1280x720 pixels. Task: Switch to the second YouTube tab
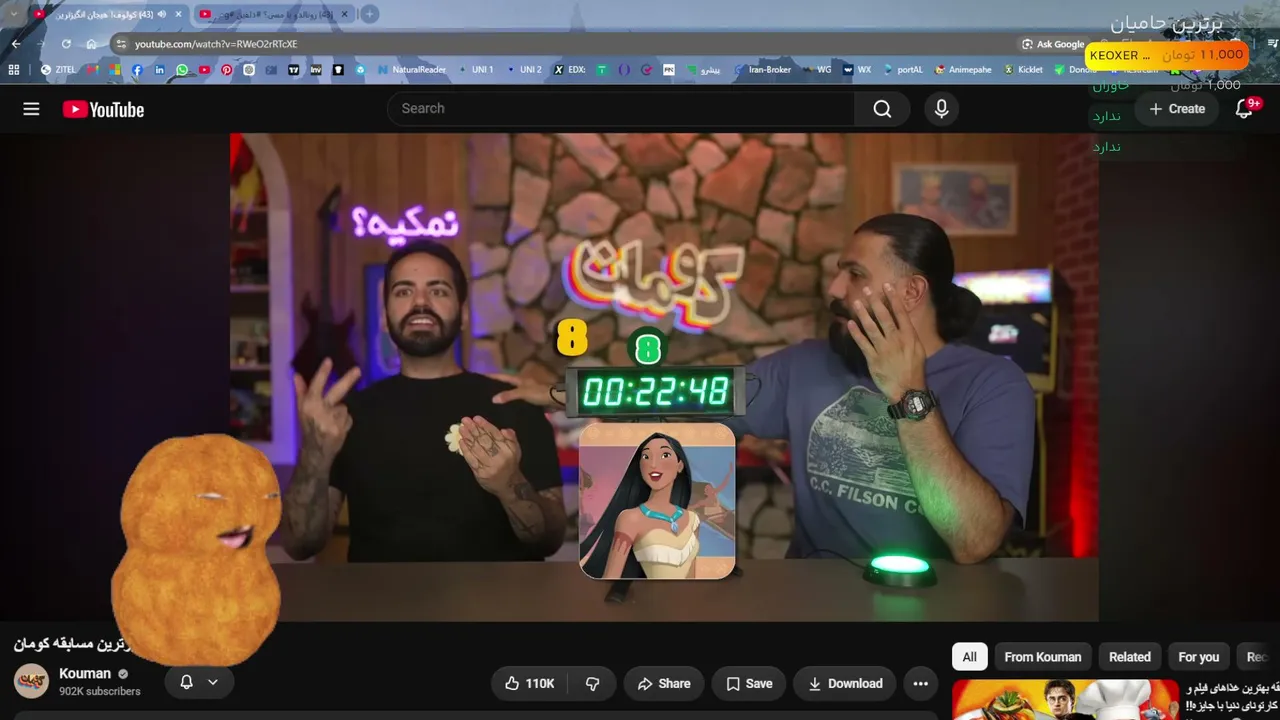272,14
